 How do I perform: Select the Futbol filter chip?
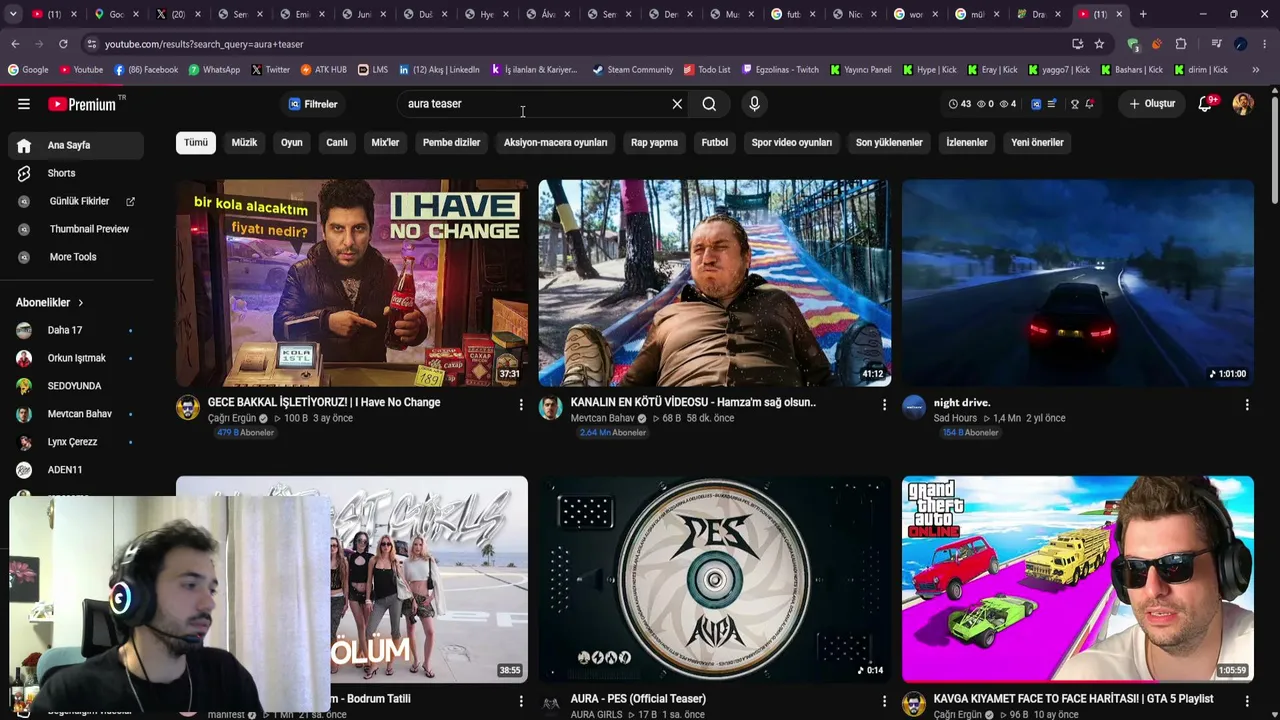click(x=715, y=142)
